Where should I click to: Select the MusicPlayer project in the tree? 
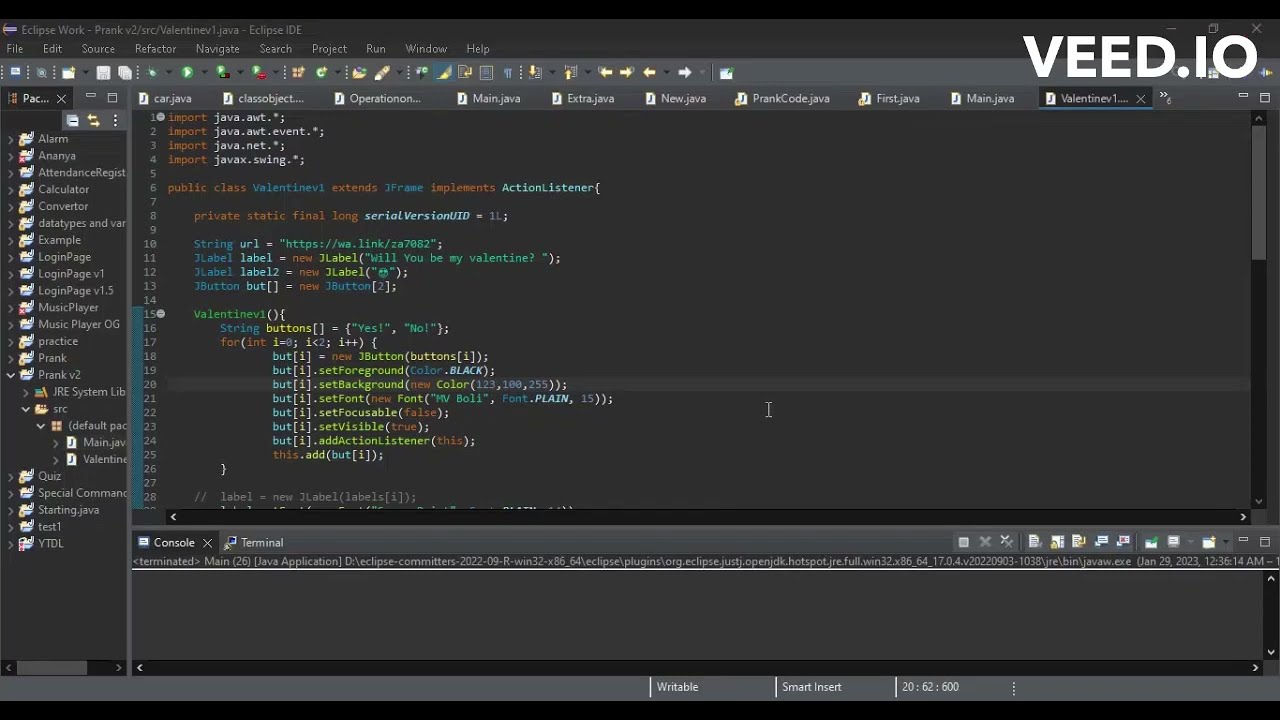[x=68, y=307]
